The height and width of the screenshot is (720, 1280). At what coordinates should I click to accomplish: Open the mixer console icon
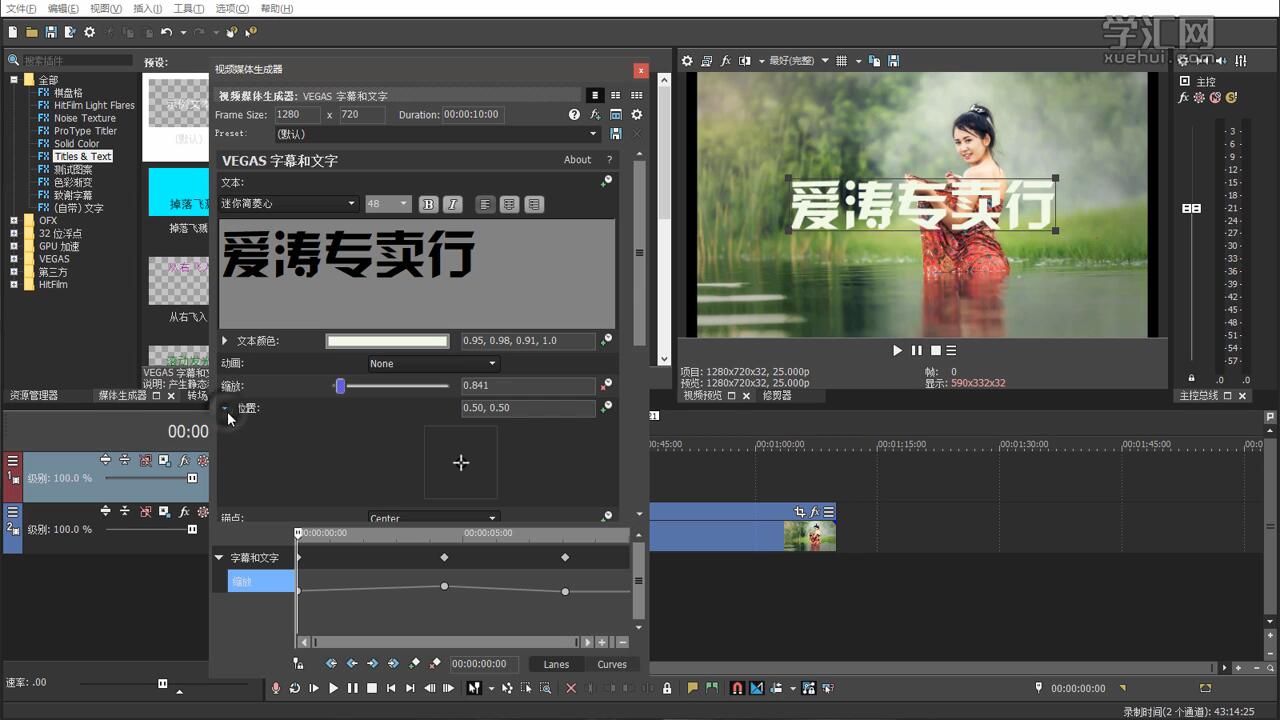point(1241,61)
